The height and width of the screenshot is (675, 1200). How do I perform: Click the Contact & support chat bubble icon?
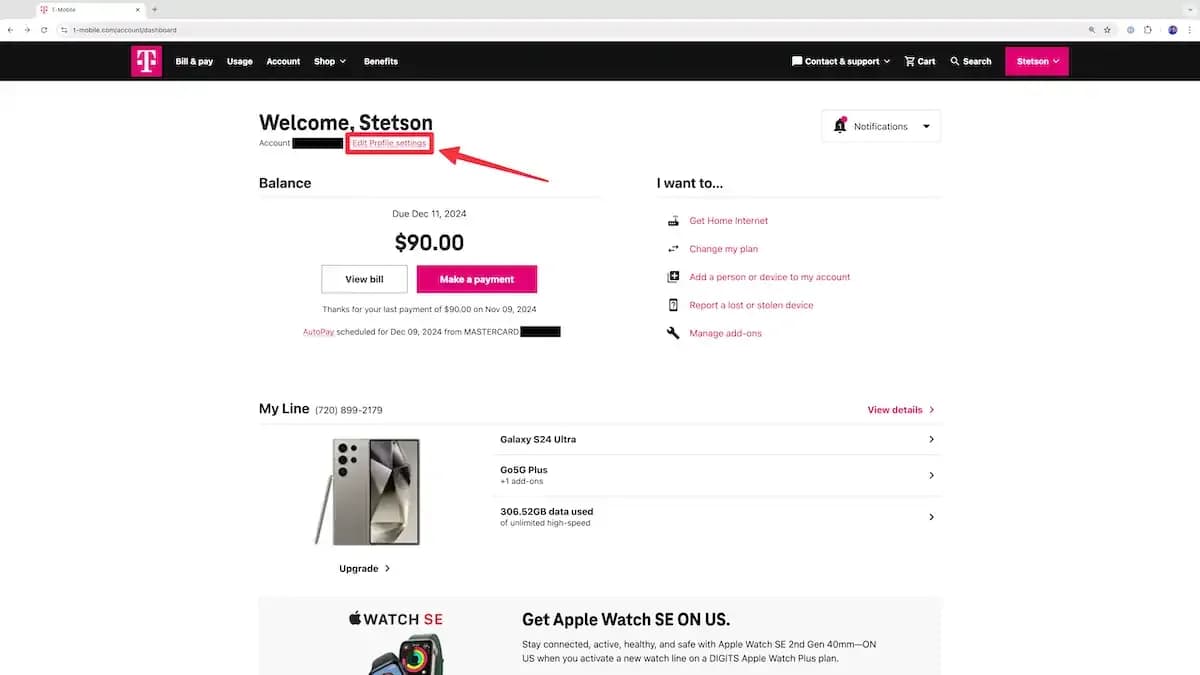[795, 61]
